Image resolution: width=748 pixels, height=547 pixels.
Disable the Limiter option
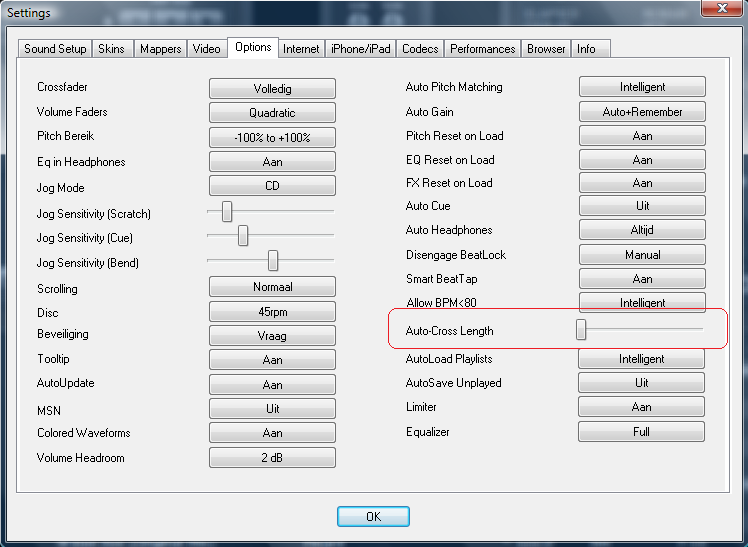[x=642, y=407]
